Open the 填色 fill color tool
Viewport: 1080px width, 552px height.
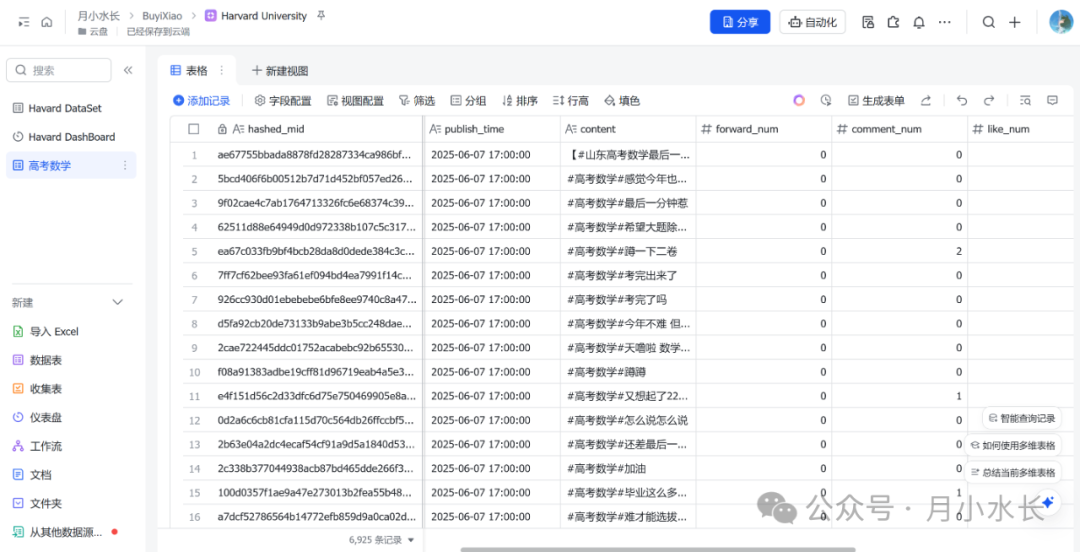[x=622, y=101]
